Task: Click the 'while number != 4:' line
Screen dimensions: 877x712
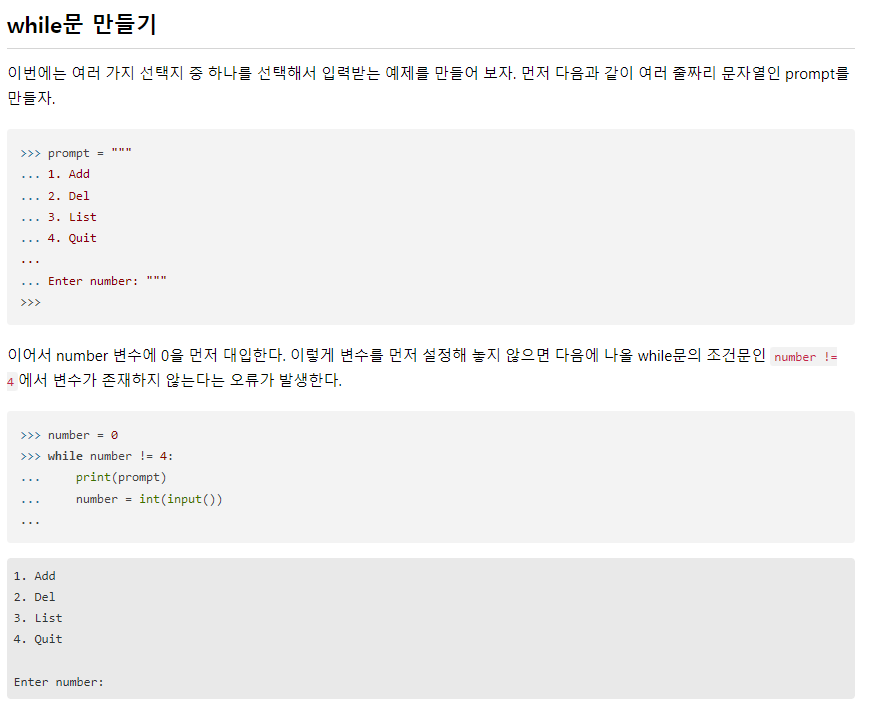Action: pos(110,456)
